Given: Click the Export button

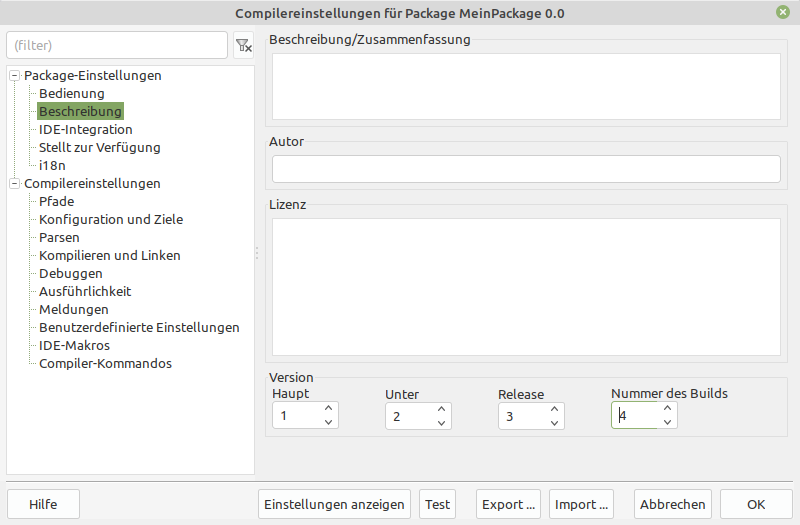Looking at the screenshot, I should tap(508, 504).
